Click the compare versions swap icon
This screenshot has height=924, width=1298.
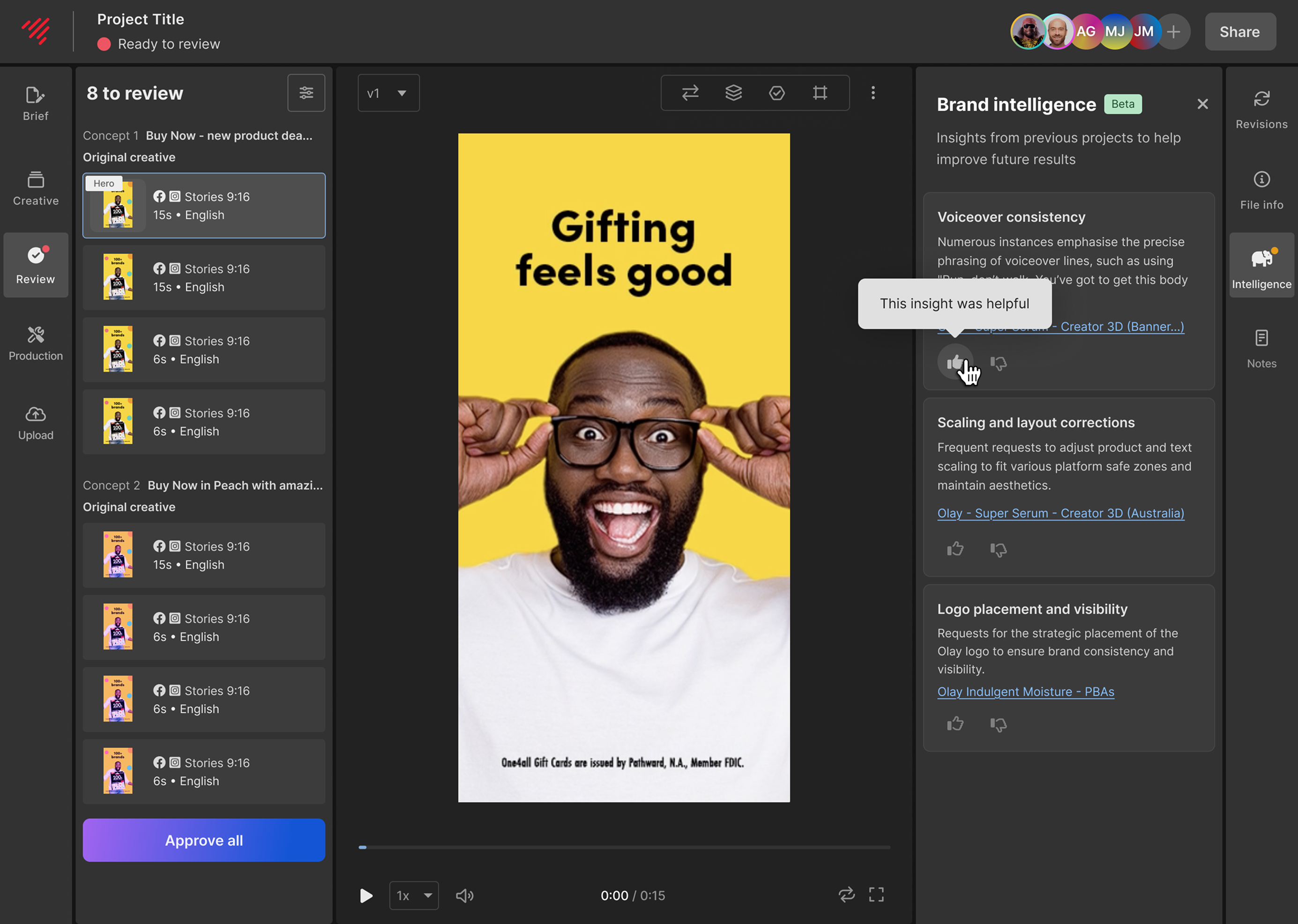pyautogui.click(x=690, y=93)
